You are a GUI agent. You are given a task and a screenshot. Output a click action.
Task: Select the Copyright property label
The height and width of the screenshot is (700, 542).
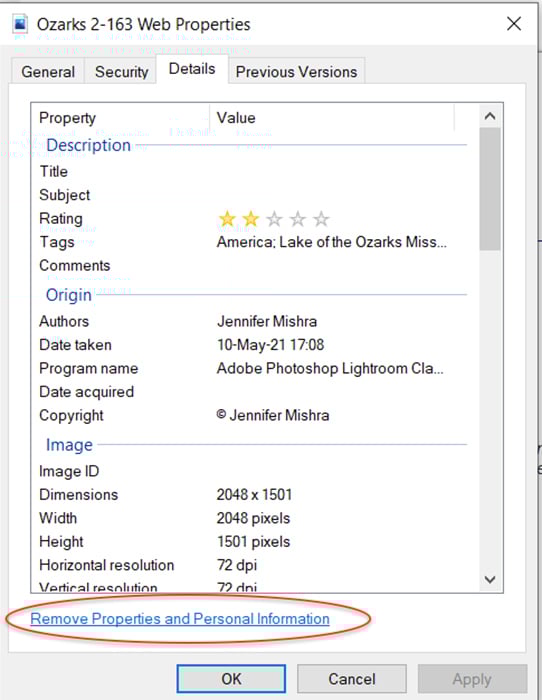point(71,416)
